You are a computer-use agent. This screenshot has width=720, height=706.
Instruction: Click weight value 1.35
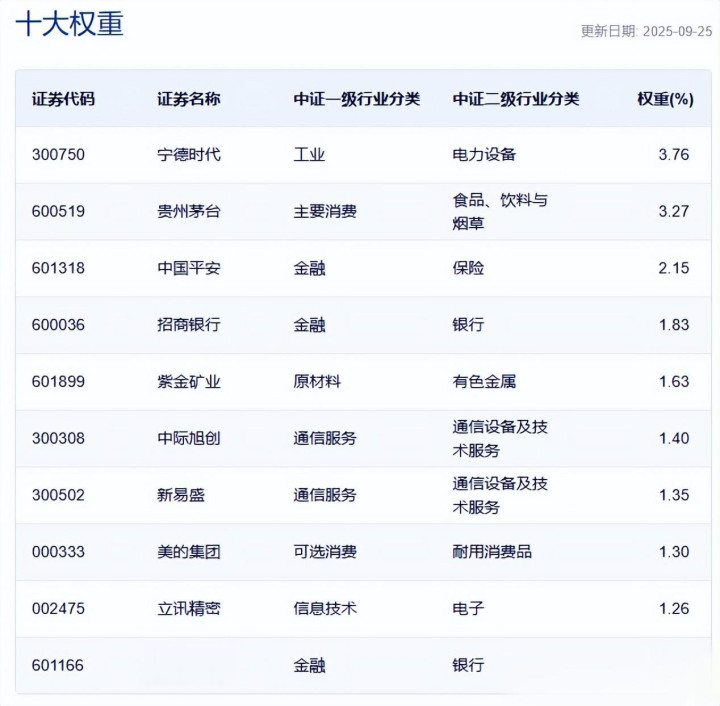tap(674, 495)
